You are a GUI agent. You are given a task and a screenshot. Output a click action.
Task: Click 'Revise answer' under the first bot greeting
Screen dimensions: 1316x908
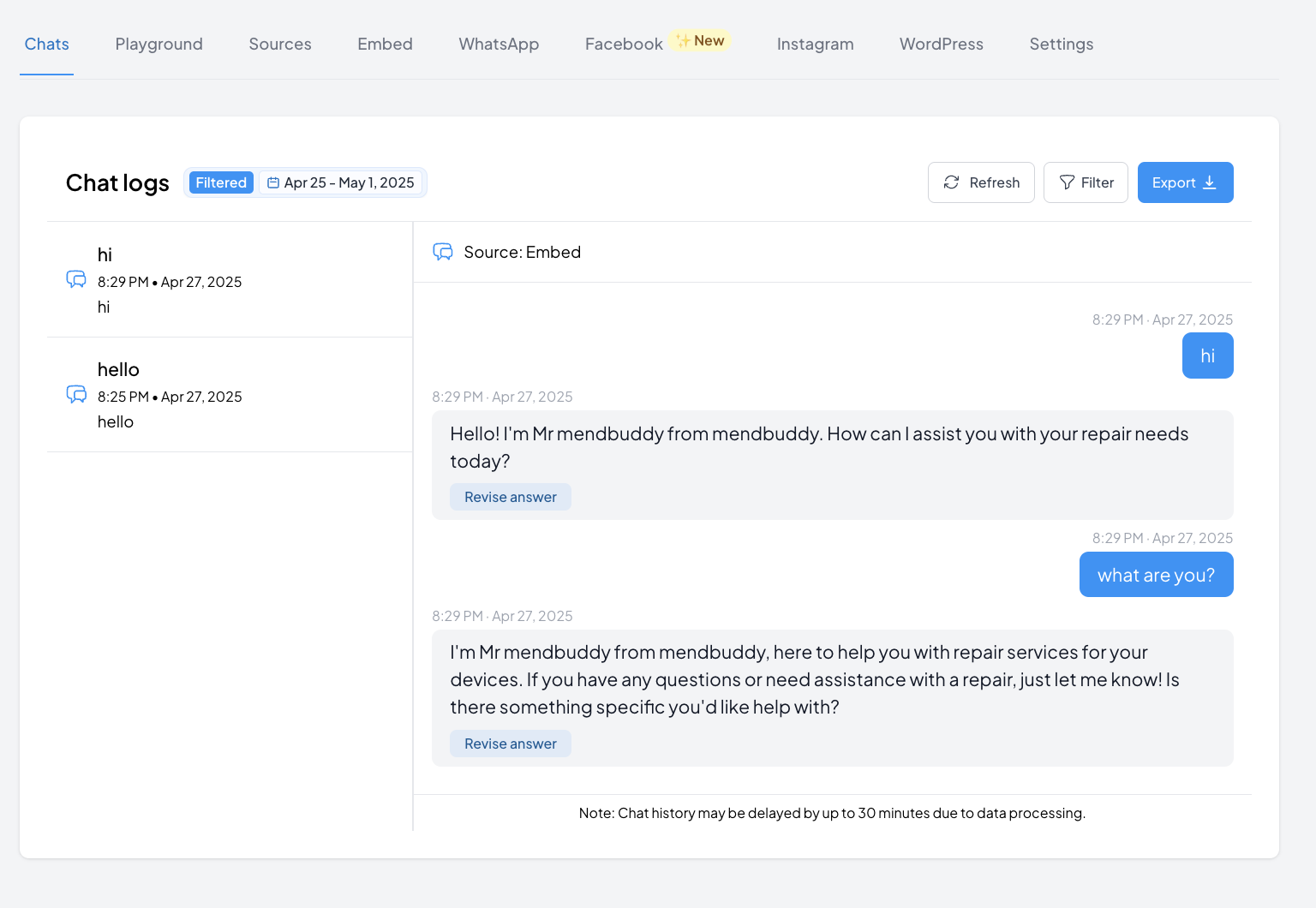510,497
